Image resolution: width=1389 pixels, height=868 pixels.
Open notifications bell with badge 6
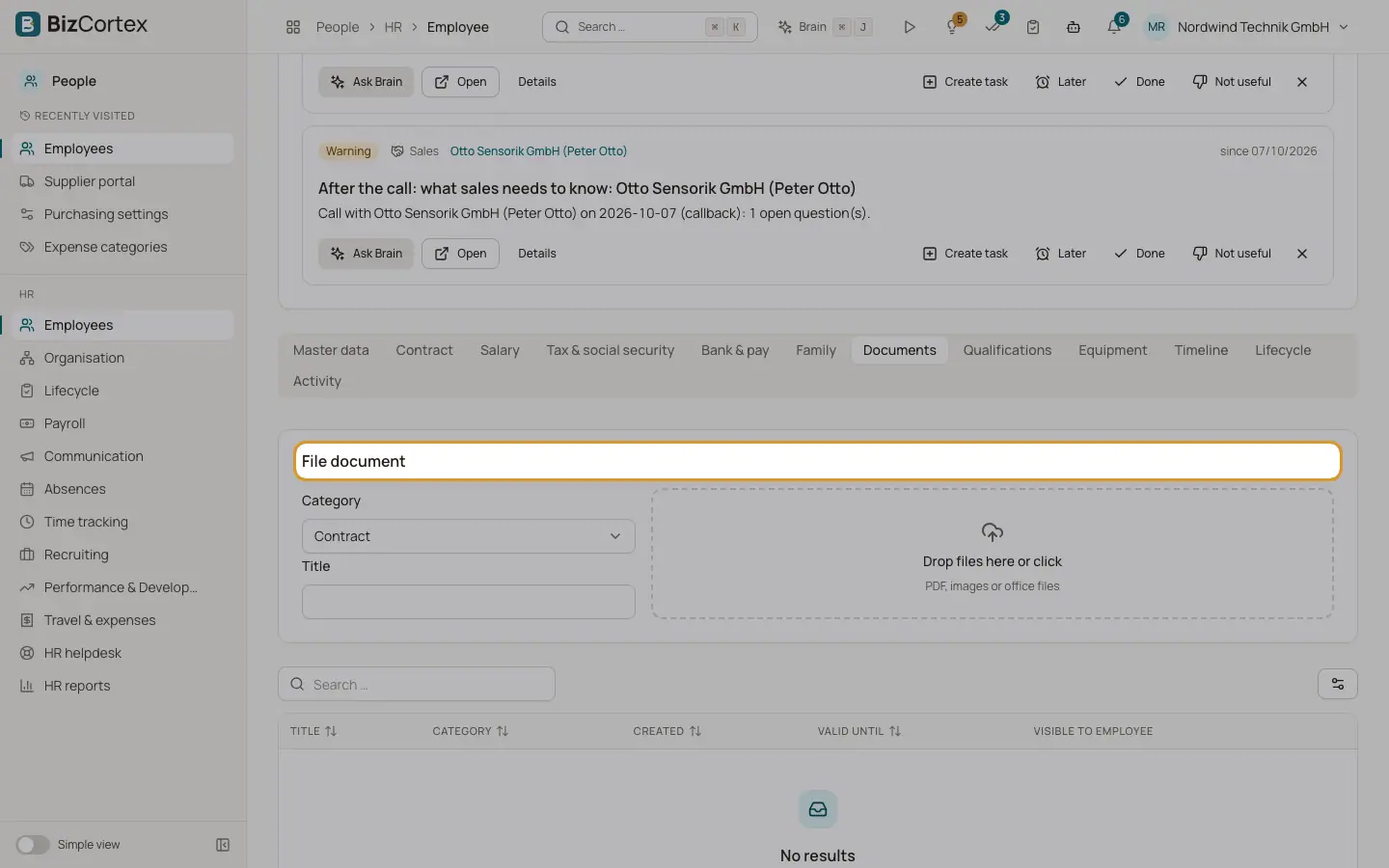[1115, 26]
